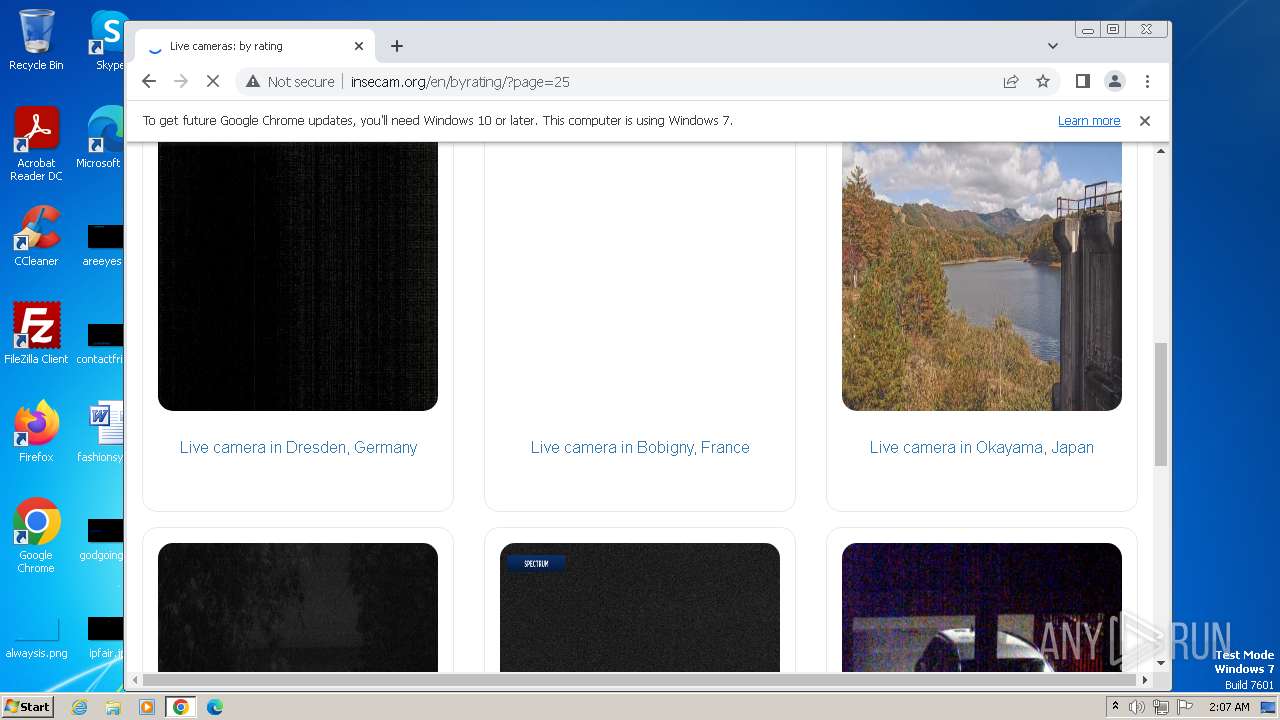Open the Recycle Bin

36,40
